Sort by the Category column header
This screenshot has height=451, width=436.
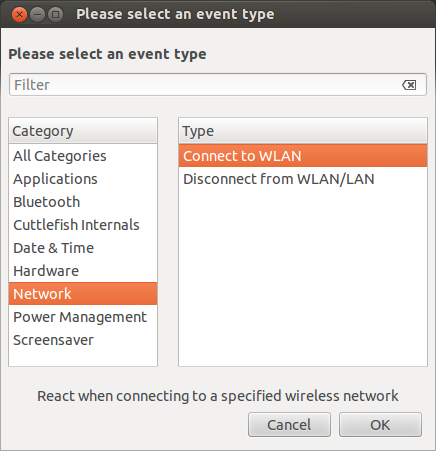(x=83, y=131)
